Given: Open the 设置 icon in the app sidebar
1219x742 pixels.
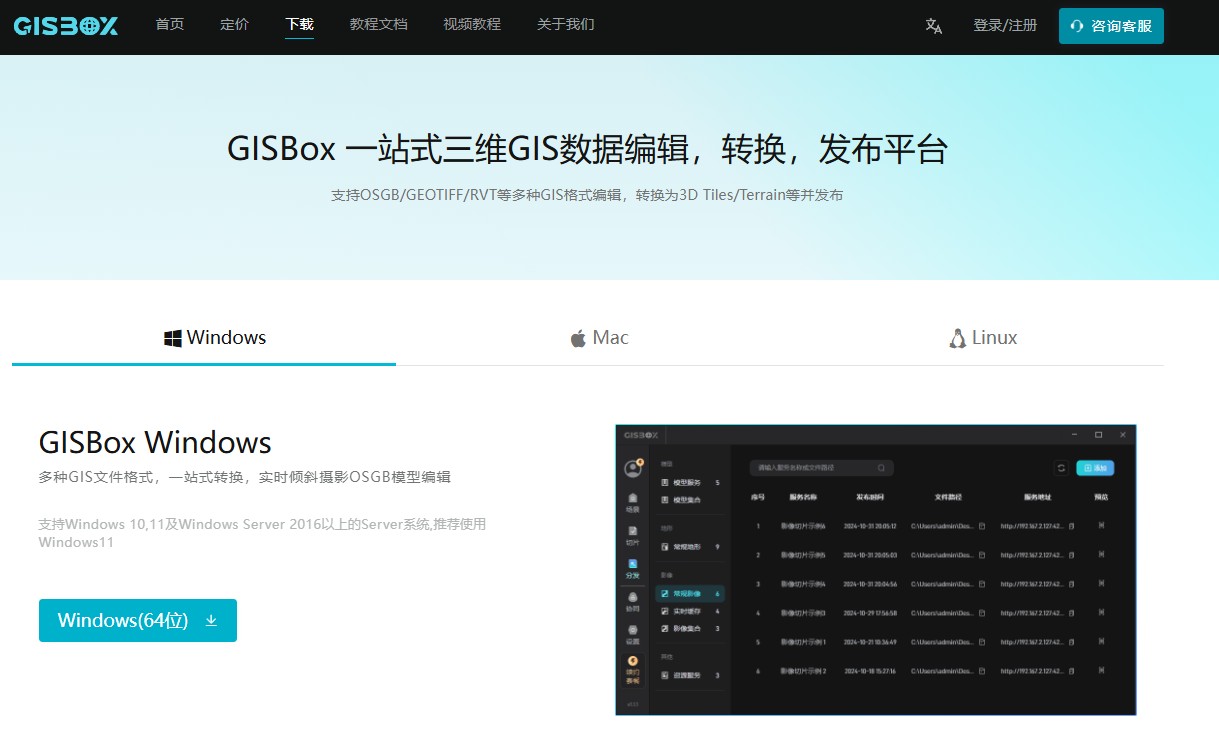Looking at the screenshot, I should point(632,634).
